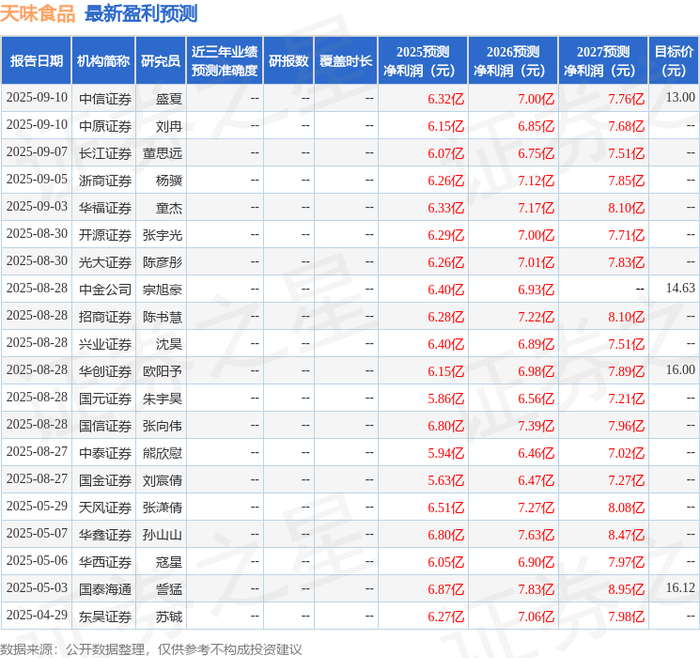Select the 华西证券 institution cell
The image size is (700, 658).
coord(105,562)
